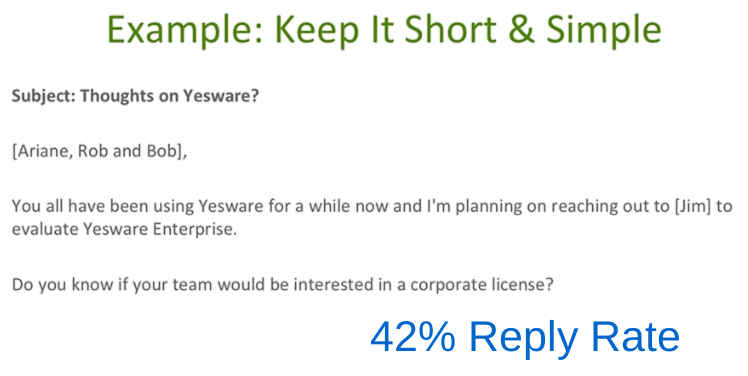
Task: Click the phrase 'reaching out to'
Action: click(610, 207)
